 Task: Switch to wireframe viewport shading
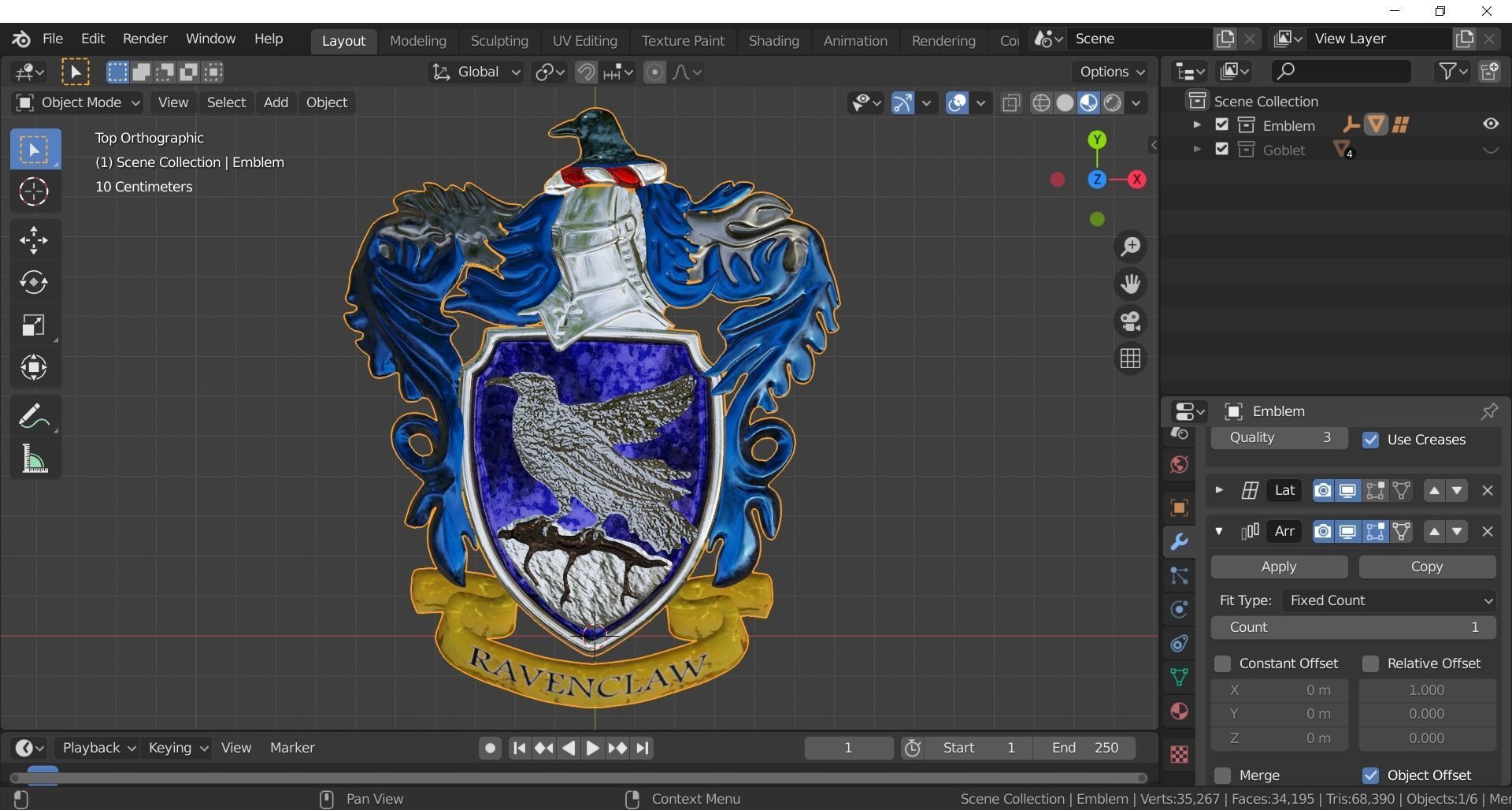1041,103
